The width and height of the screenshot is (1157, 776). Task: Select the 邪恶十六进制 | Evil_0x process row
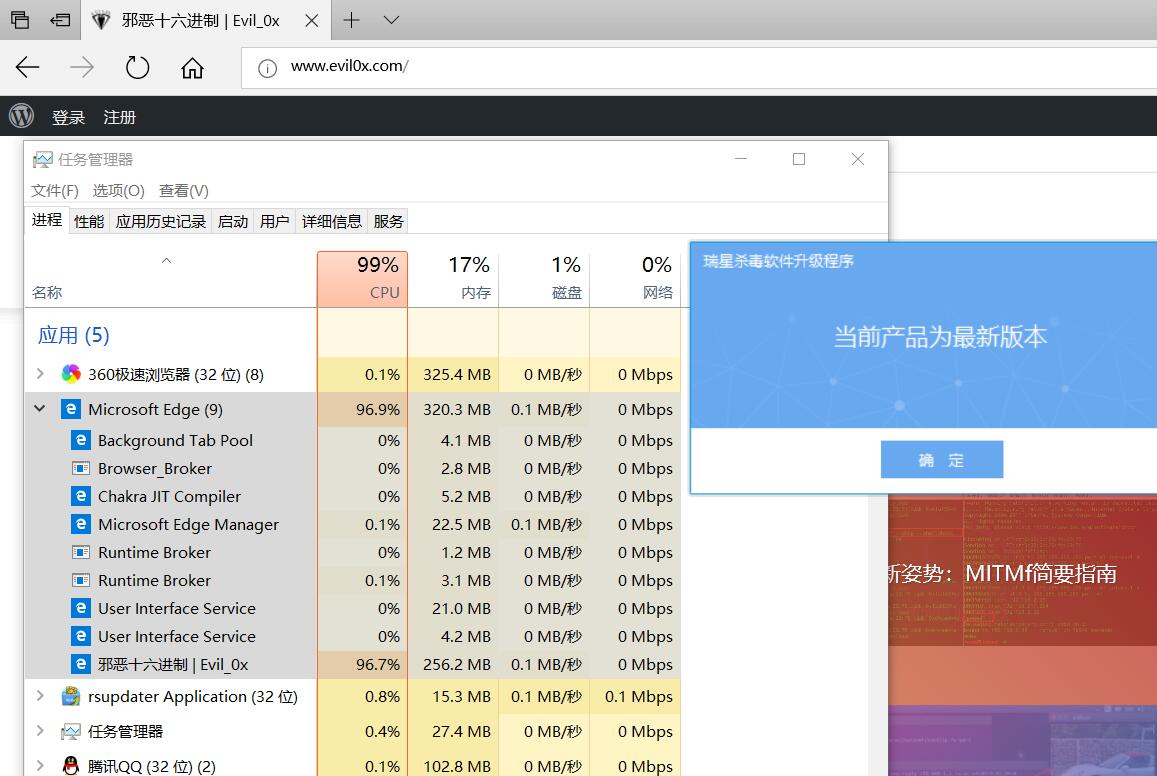click(353, 664)
